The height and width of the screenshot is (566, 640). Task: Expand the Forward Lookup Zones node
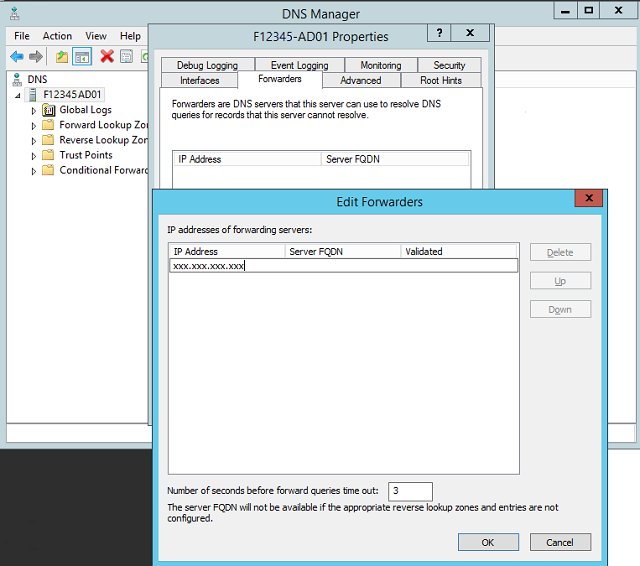(x=33, y=126)
